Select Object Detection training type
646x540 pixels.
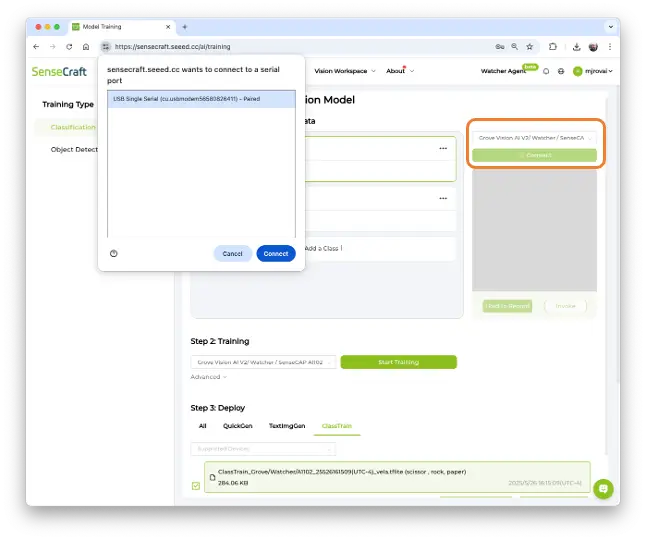73,149
